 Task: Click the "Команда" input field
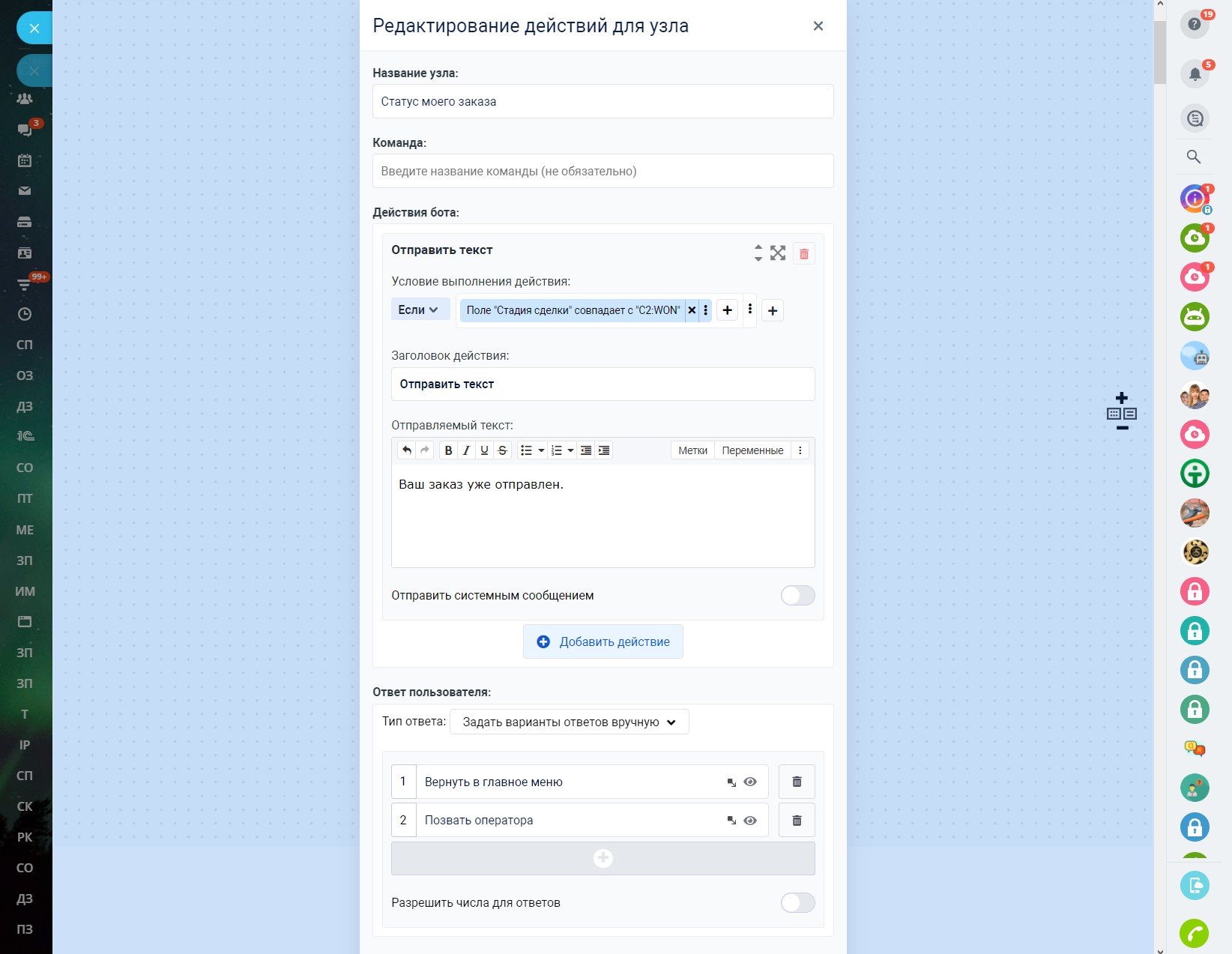pyautogui.click(x=603, y=171)
